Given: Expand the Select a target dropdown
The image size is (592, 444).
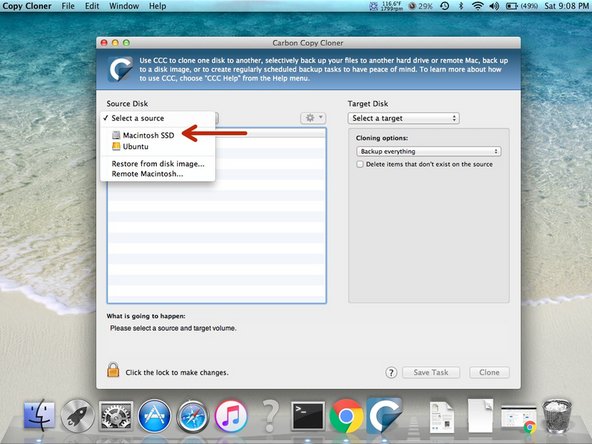Looking at the screenshot, I should click(404, 118).
